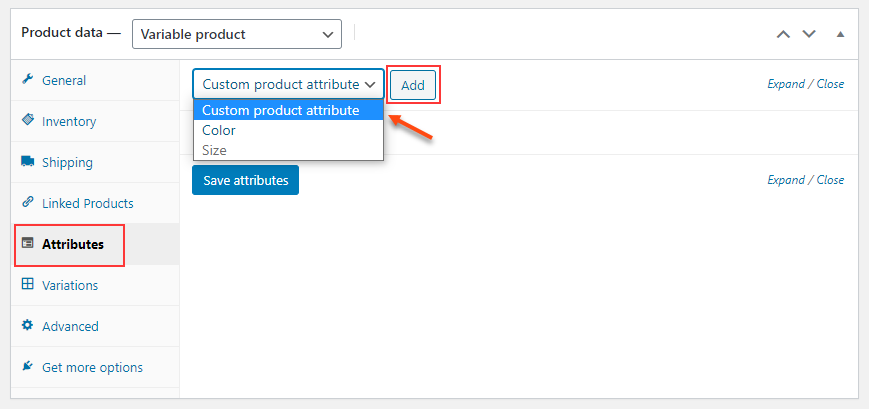Click the Get more options plug icon
The height and width of the screenshot is (409, 869).
(x=27, y=366)
